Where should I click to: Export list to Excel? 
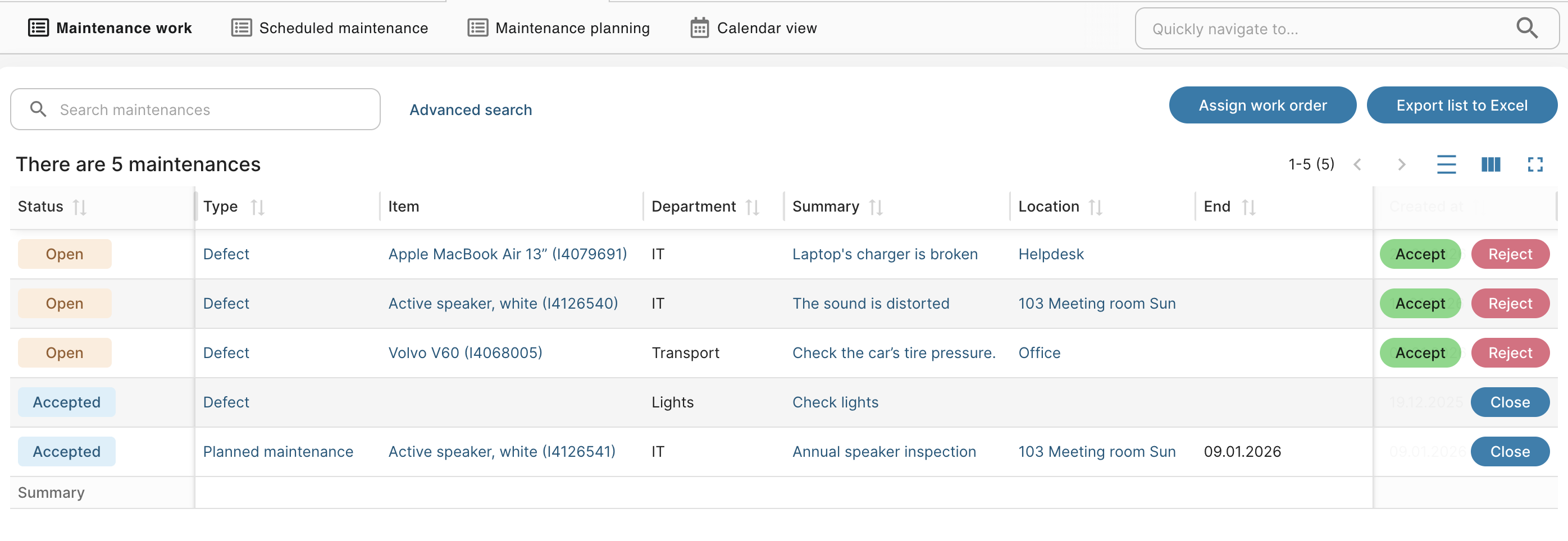pyautogui.click(x=1461, y=106)
